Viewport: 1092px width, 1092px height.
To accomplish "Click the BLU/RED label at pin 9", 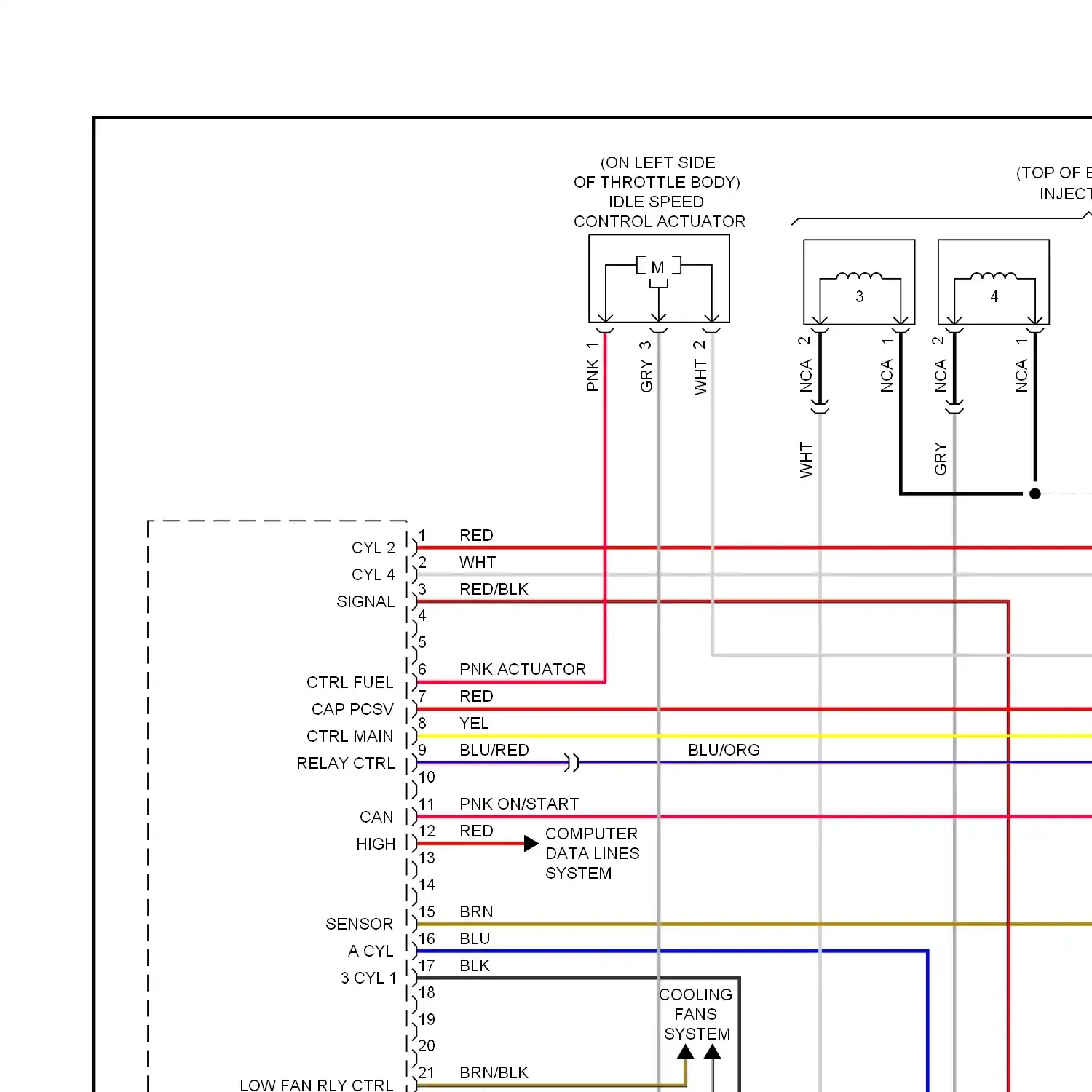I will click(494, 750).
